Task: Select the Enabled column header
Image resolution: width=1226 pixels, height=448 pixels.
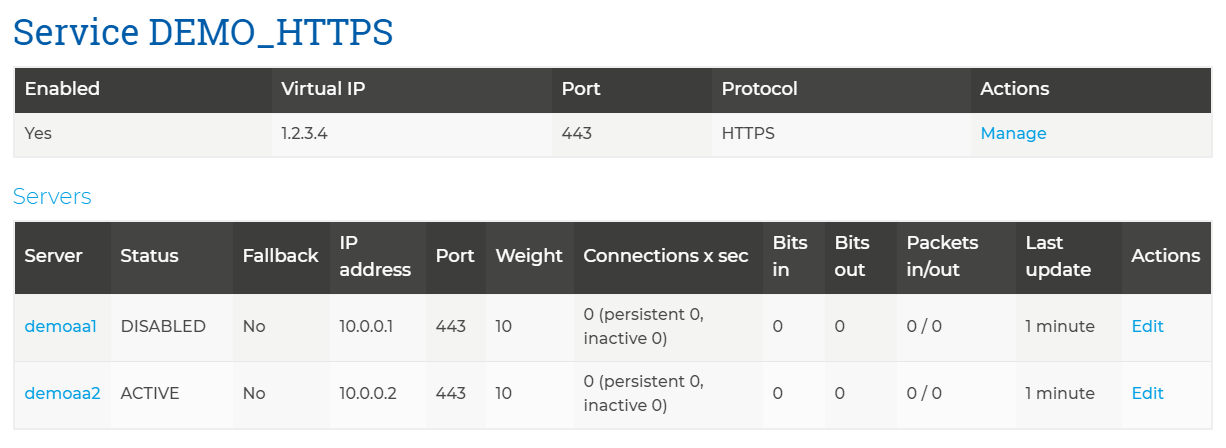Action: tap(62, 88)
